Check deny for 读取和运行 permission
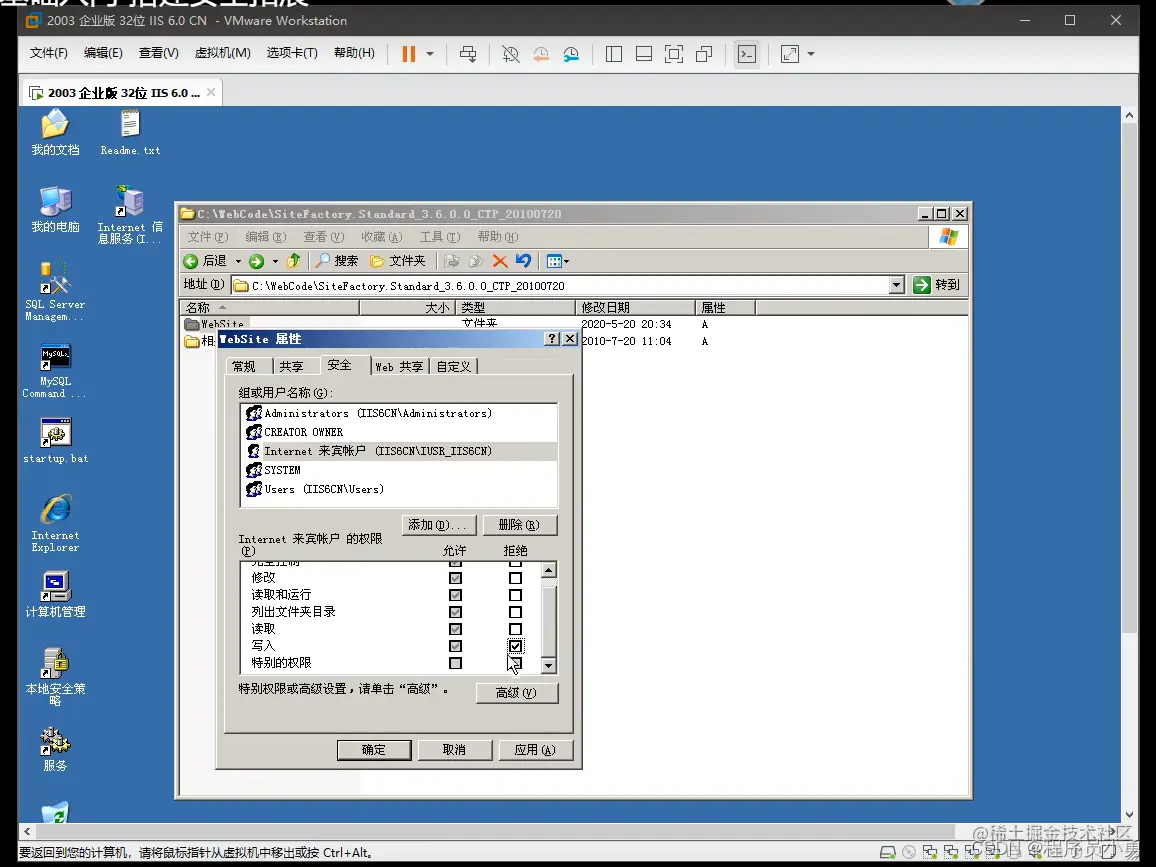Viewport: 1156px width, 867px height. click(515, 595)
